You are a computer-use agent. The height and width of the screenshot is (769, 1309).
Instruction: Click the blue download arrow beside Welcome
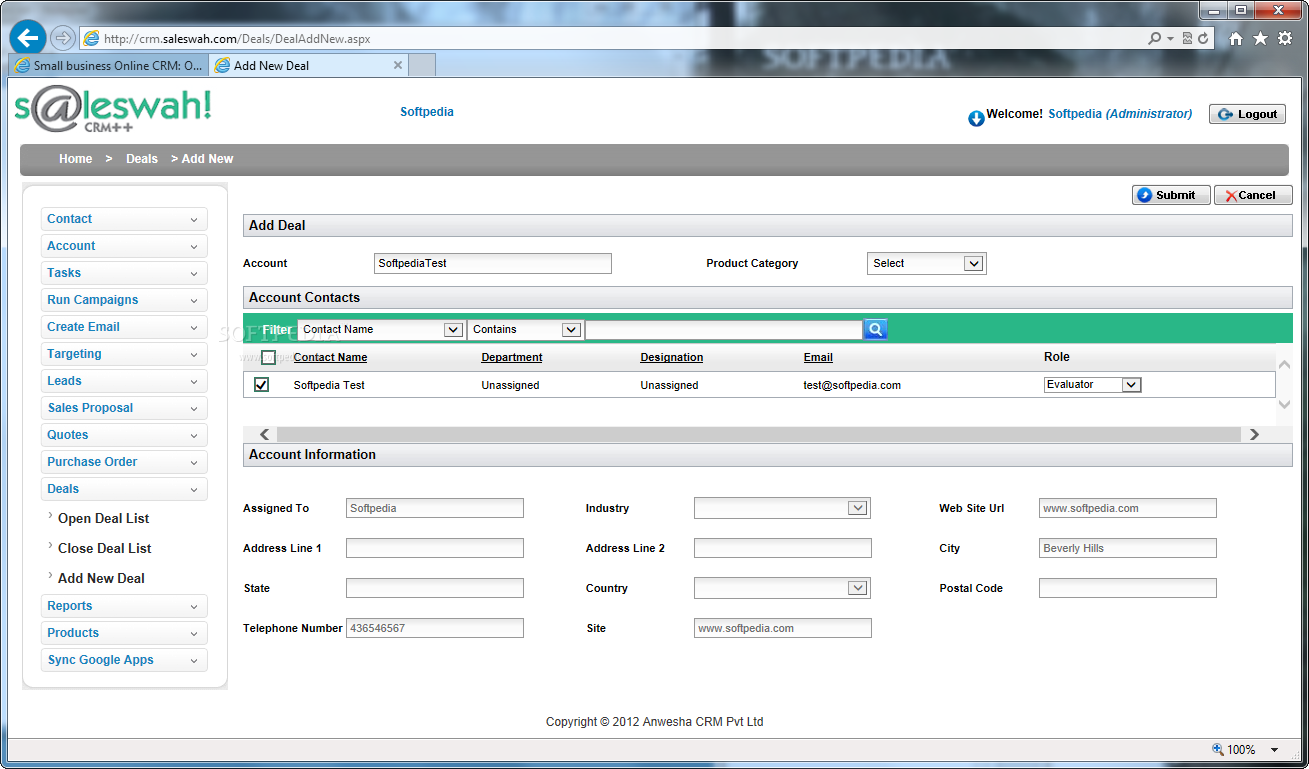[x=976, y=119]
